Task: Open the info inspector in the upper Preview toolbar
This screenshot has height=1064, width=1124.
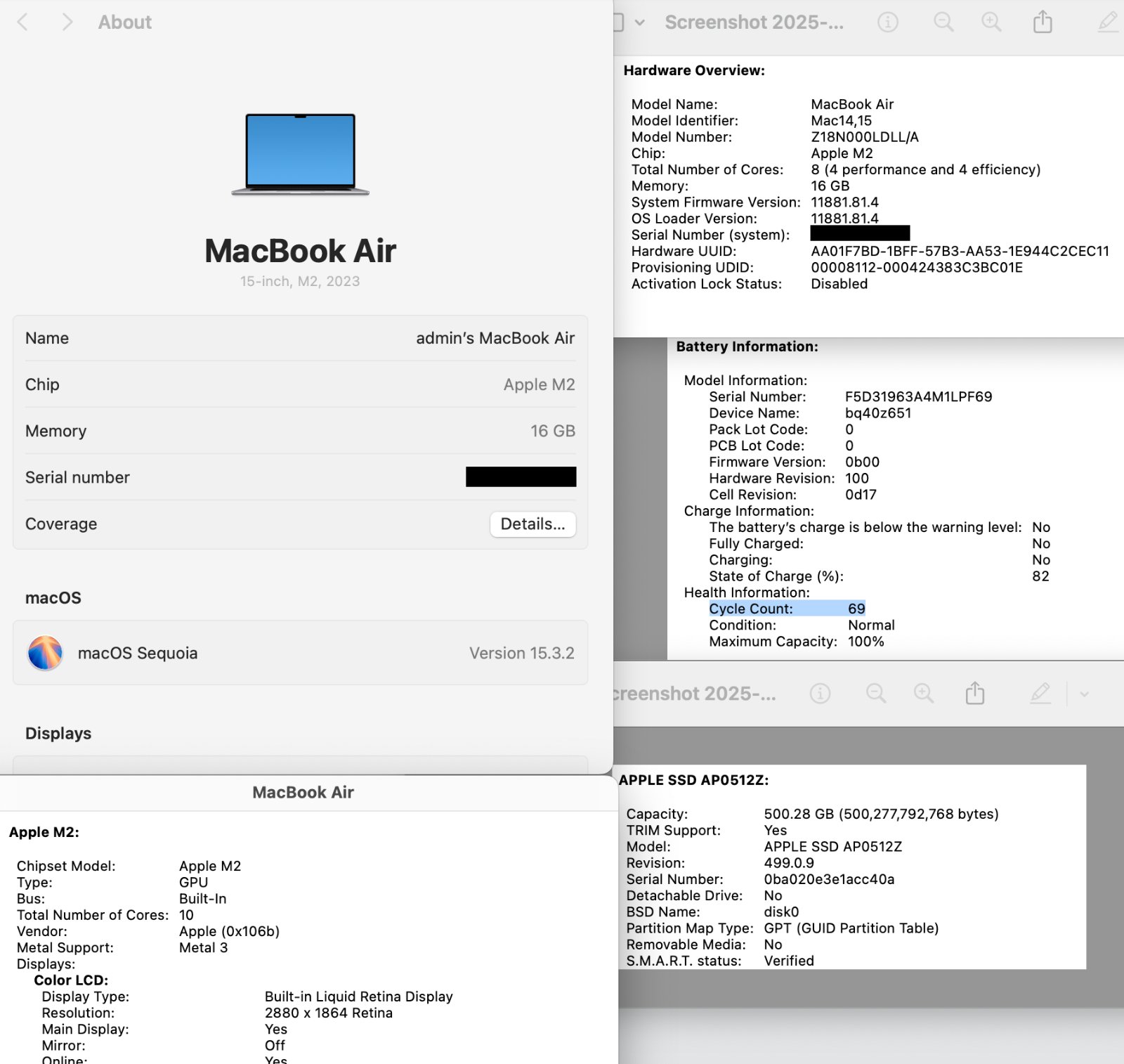Action: click(x=888, y=22)
